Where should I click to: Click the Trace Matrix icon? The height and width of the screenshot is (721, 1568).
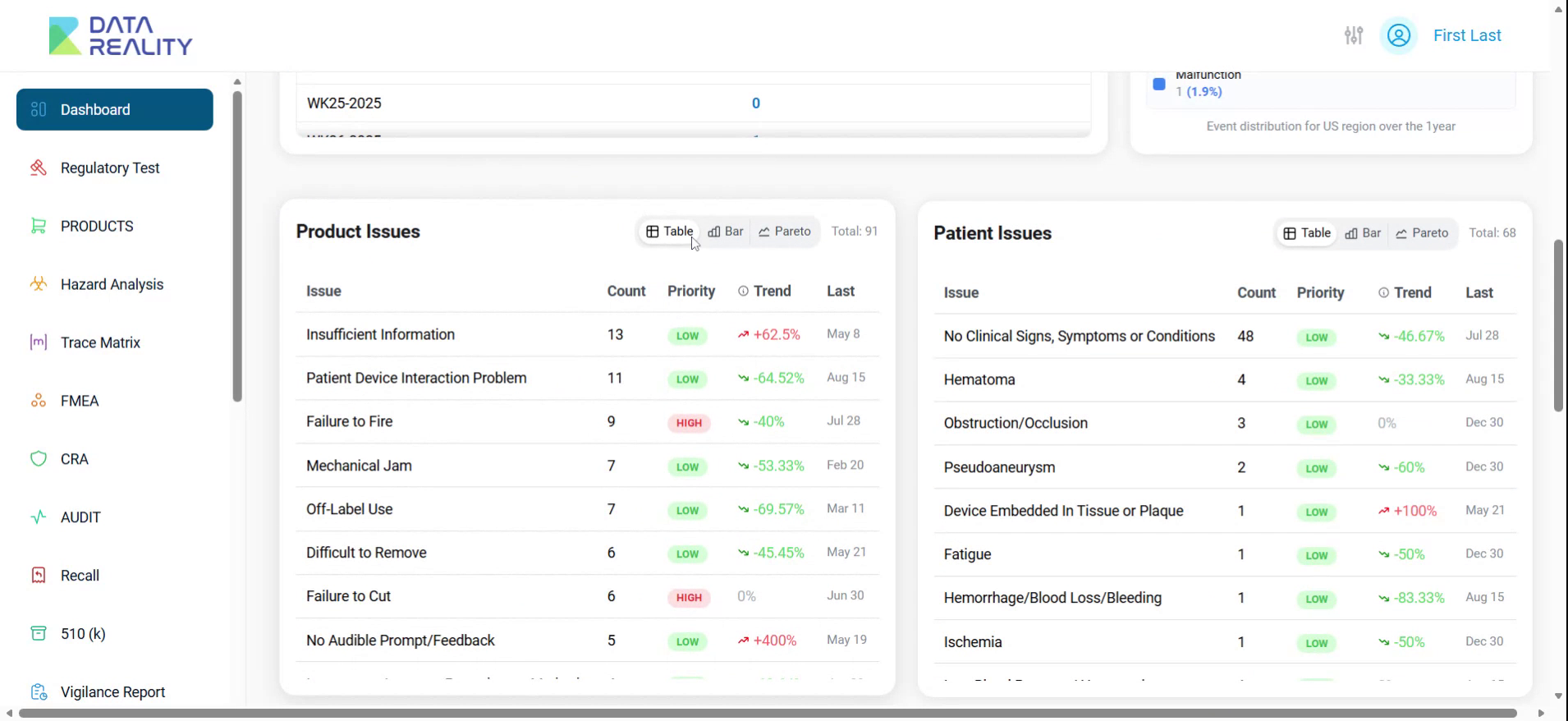pos(38,342)
